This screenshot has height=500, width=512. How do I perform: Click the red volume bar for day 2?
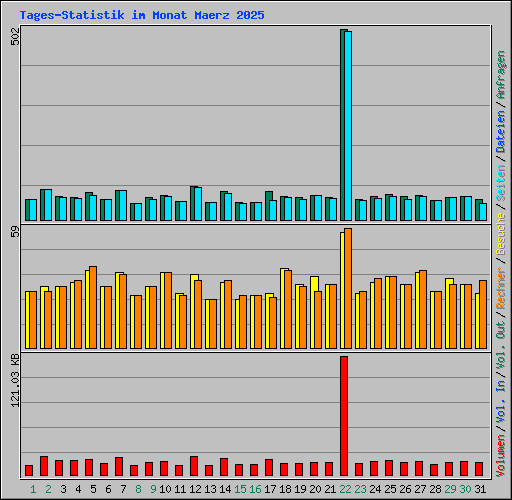click(44, 466)
